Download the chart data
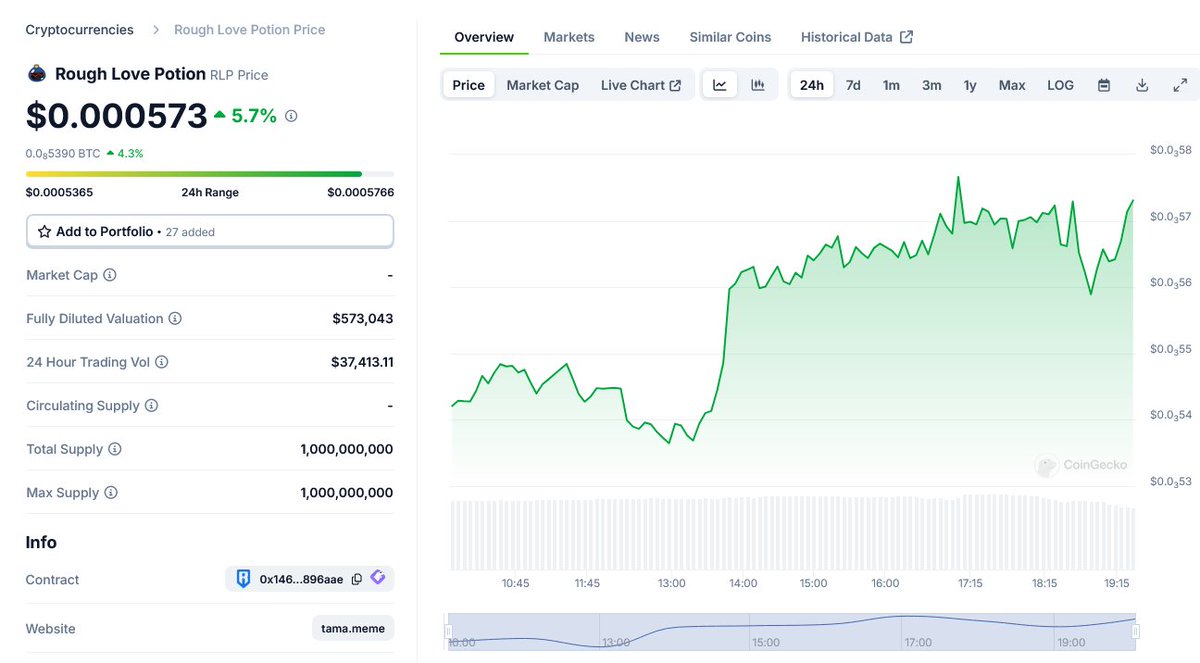The width and height of the screenshot is (1200, 663). (x=1142, y=85)
